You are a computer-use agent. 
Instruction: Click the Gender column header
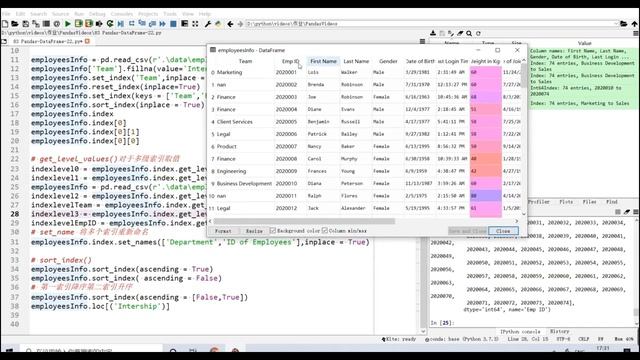388,61
